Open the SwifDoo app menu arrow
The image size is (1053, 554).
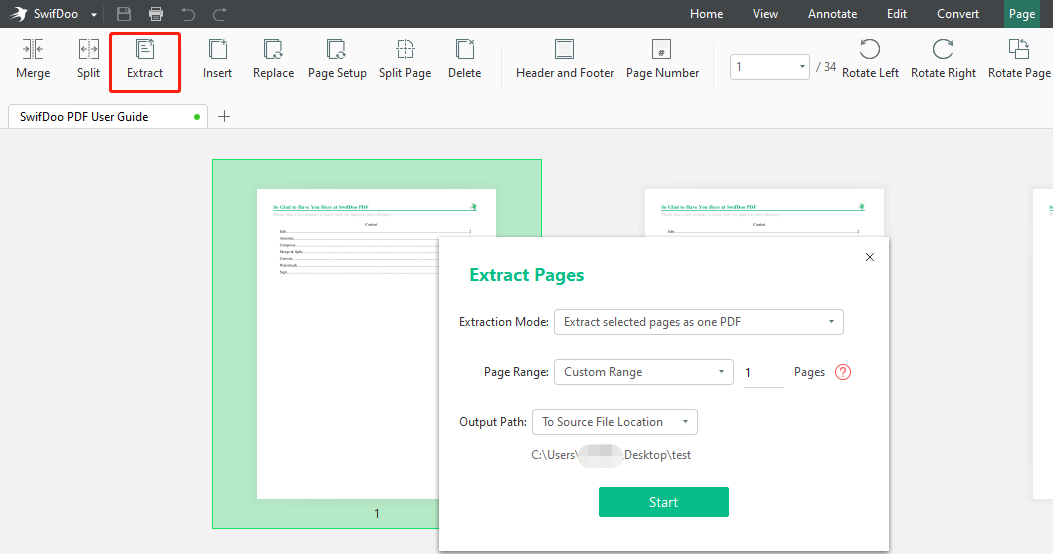coord(94,15)
